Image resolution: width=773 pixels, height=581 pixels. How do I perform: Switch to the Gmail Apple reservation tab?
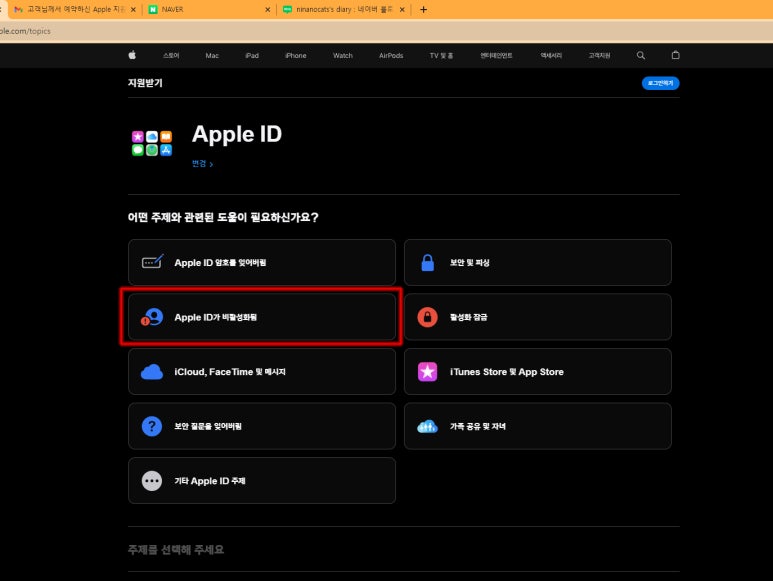click(74, 9)
